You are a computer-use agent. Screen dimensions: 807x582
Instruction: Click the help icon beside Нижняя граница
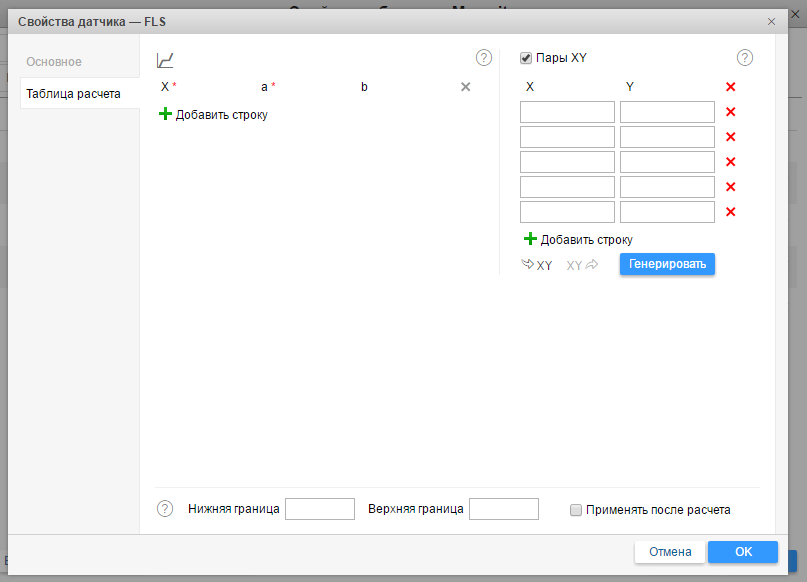(x=166, y=509)
